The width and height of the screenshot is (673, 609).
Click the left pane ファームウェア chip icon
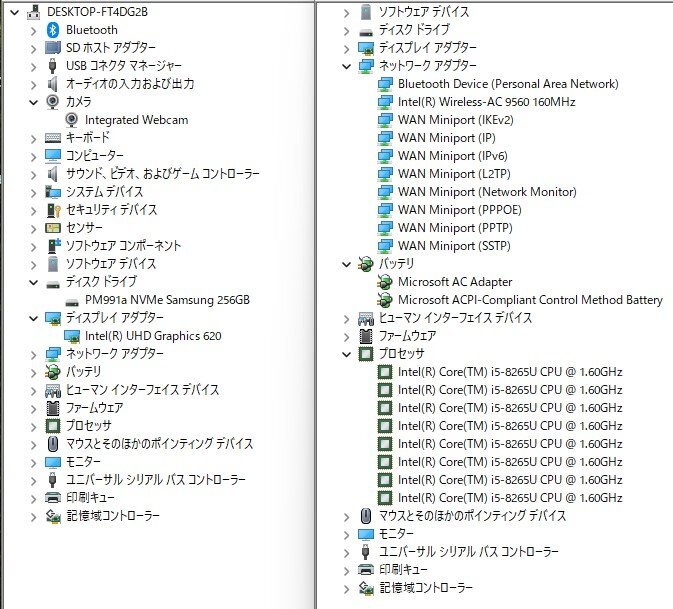coord(52,408)
